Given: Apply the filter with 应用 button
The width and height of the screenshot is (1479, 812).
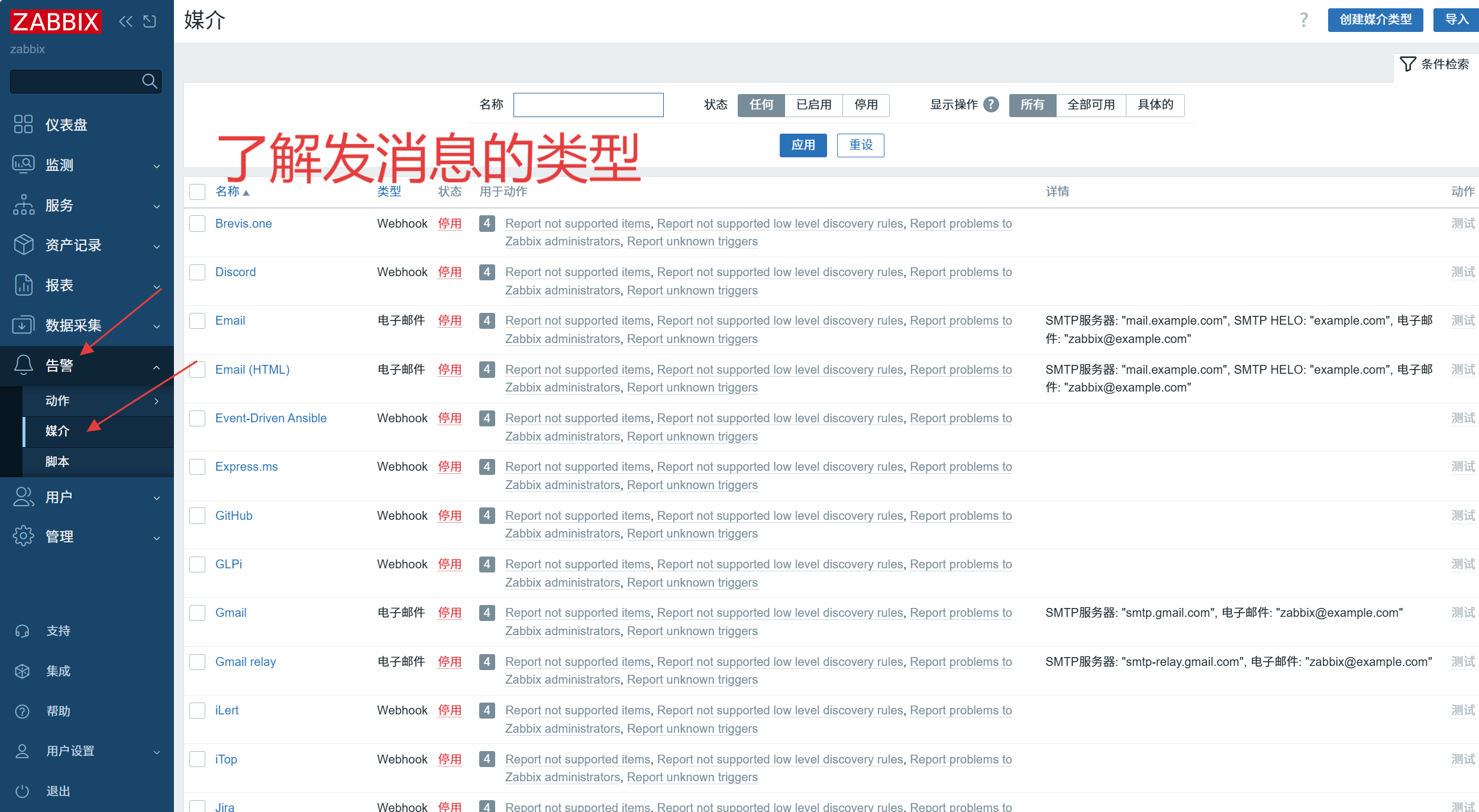Looking at the screenshot, I should point(803,145).
